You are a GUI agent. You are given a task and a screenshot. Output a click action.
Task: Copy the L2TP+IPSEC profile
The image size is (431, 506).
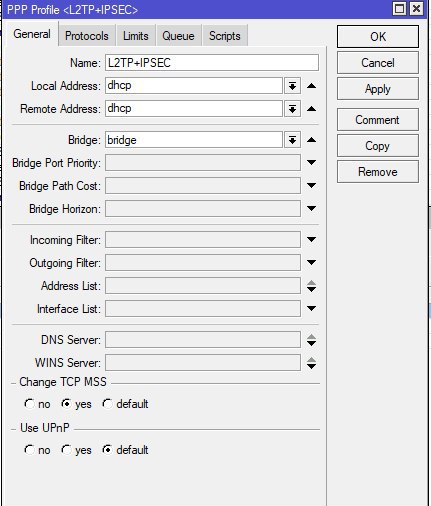[378, 146]
